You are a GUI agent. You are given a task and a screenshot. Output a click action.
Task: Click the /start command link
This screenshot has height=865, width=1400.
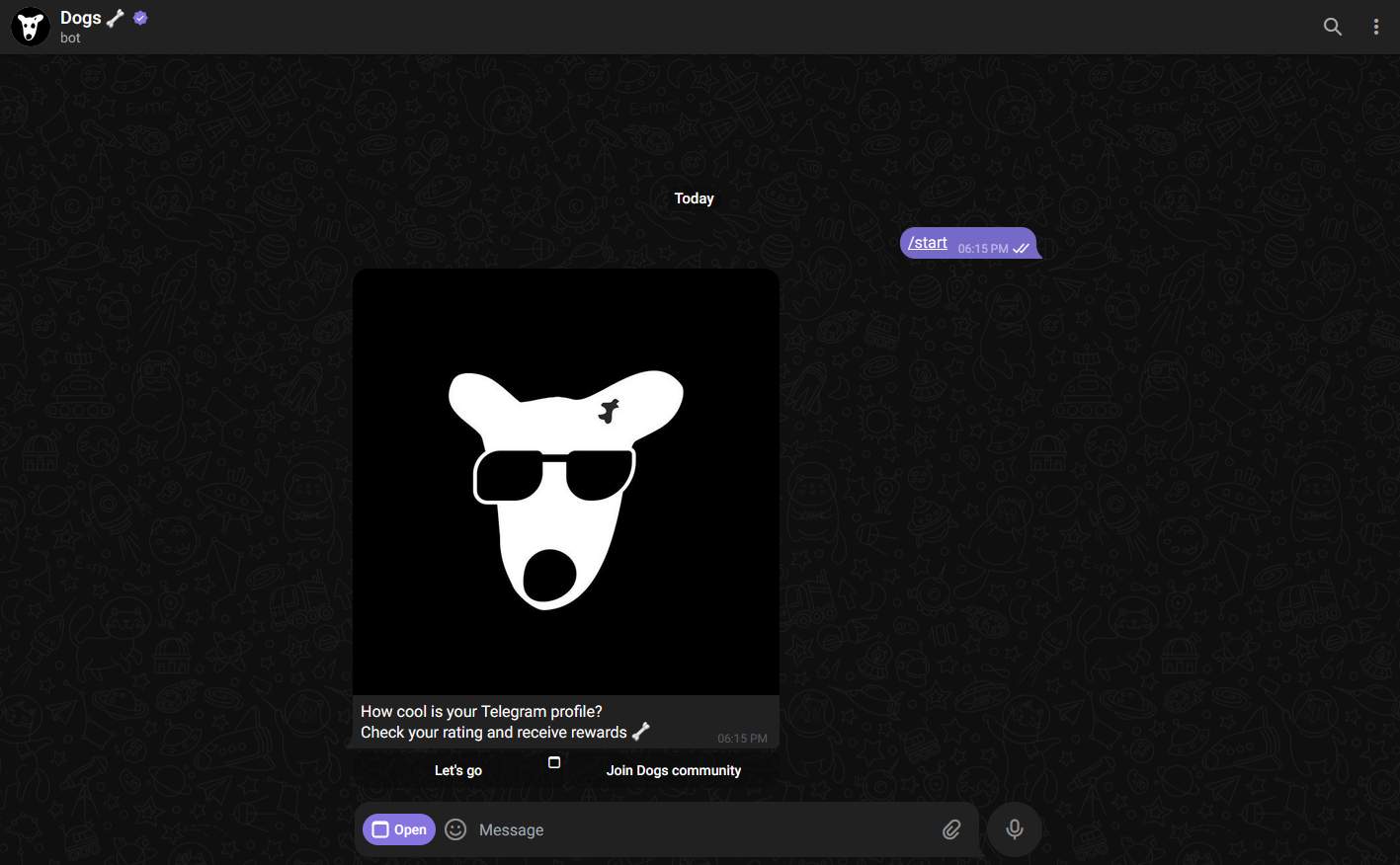(x=928, y=243)
